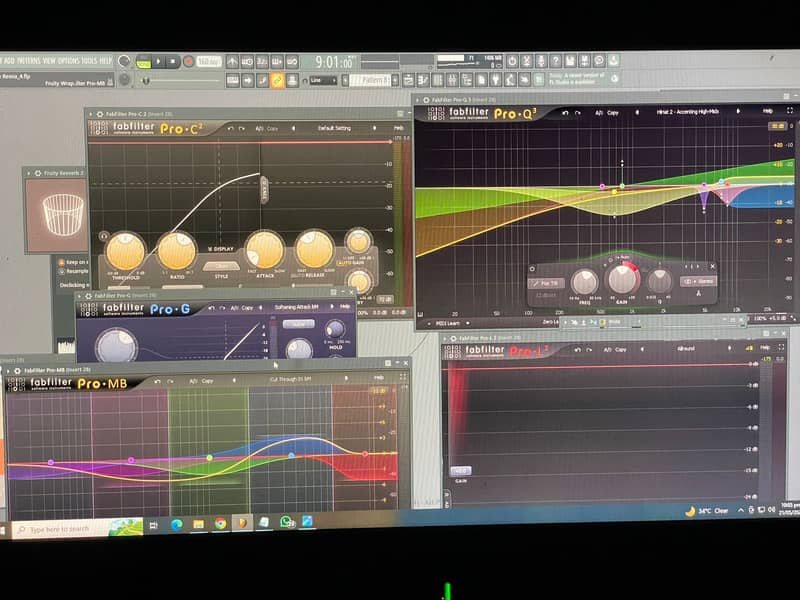Toggle AUTO GAIN in Pro-C 2

[x=352, y=263]
